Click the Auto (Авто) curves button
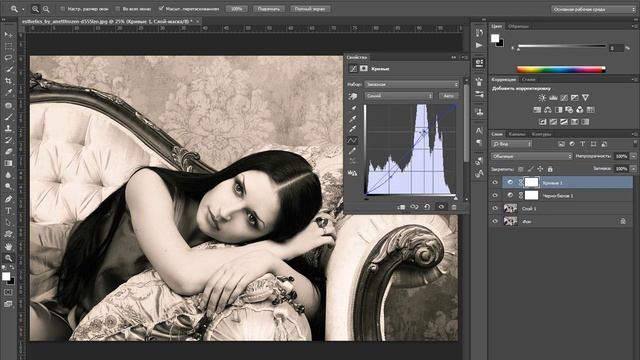Image resolution: width=640 pixels, height=360 pixels. click(448, 96)
